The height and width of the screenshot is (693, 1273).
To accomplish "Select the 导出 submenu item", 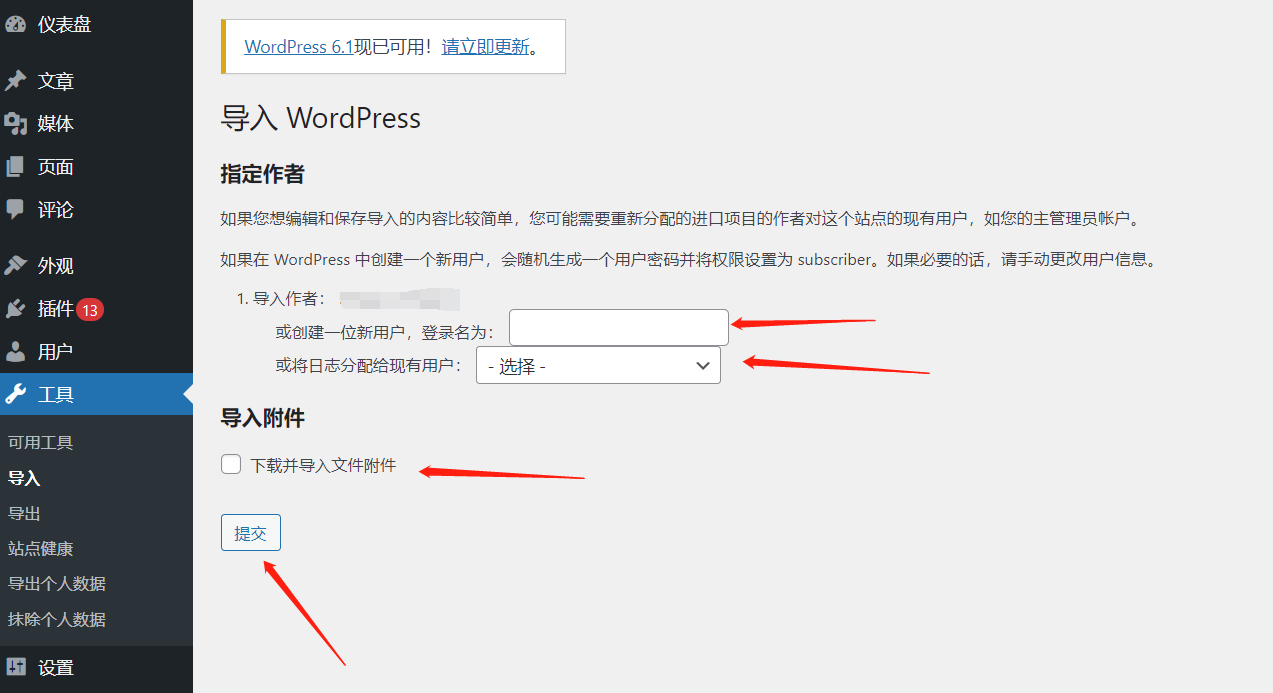I will point(24,513).
